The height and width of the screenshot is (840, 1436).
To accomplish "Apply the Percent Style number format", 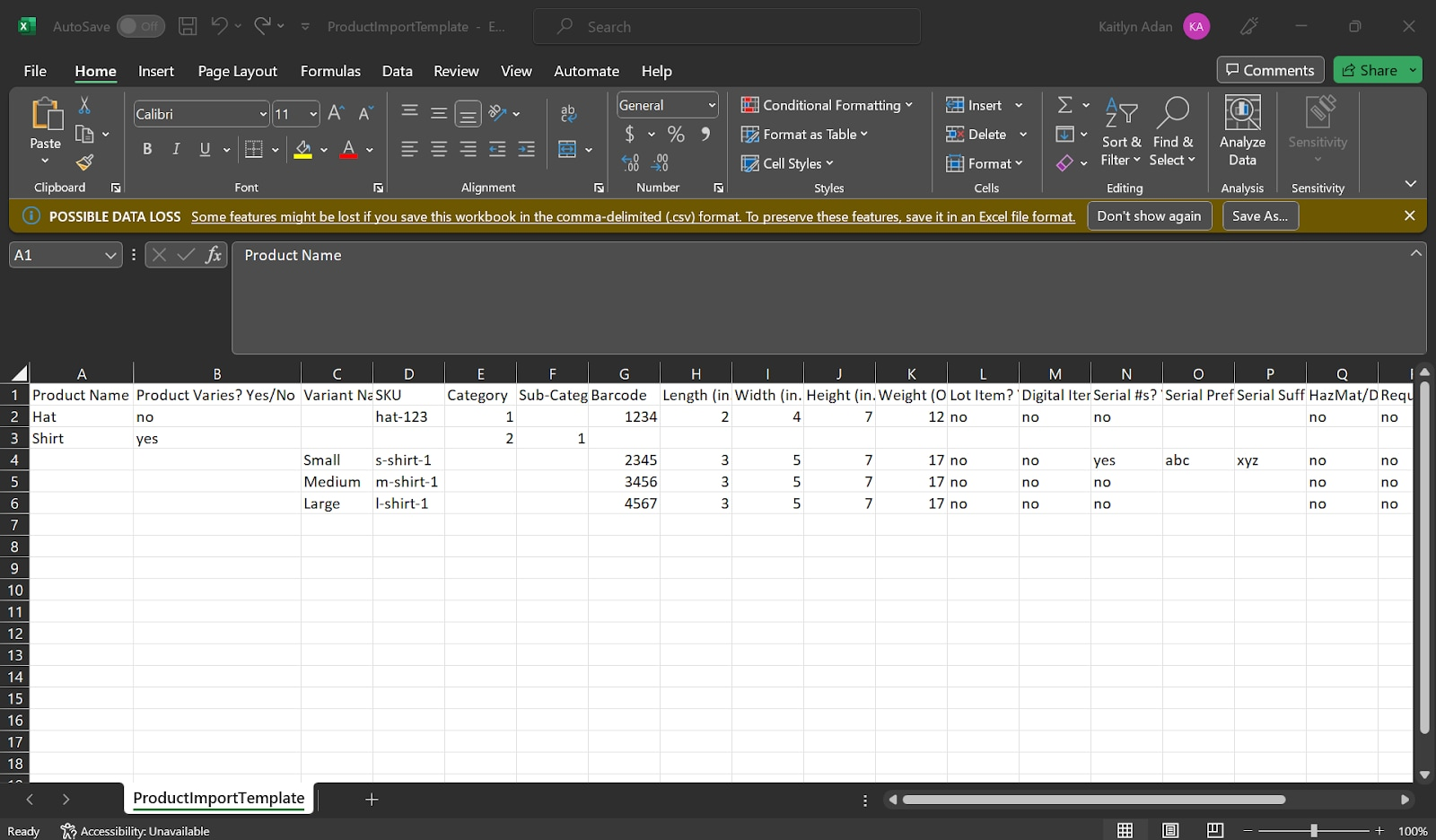I will click(676, 134).
